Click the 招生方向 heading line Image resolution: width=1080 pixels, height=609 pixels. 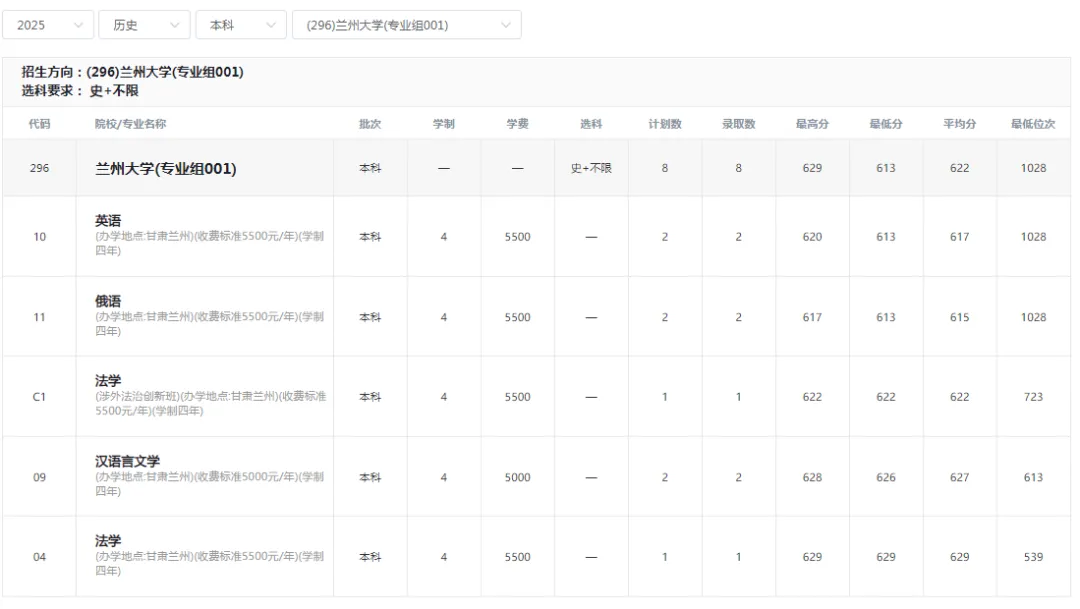tap(132, 72)
